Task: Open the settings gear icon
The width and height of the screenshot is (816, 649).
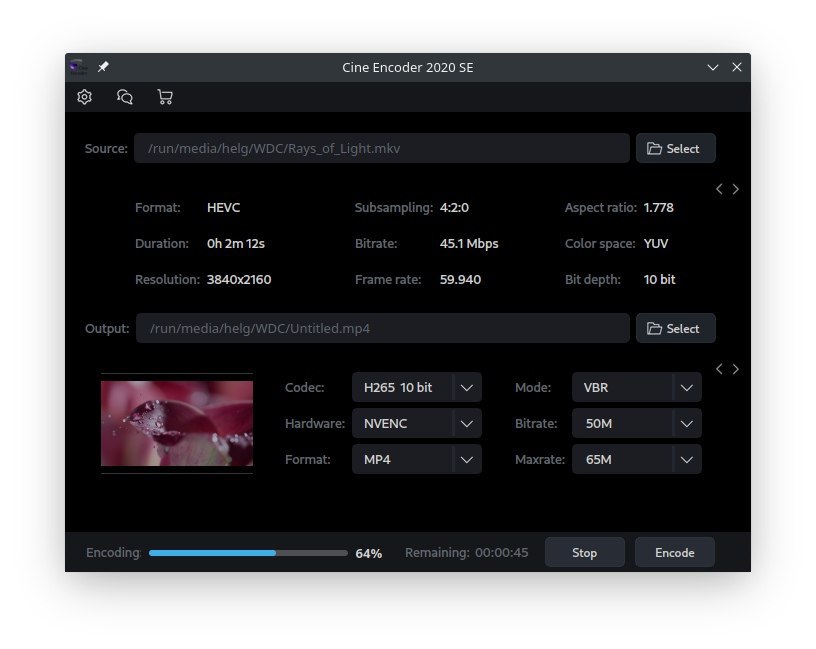Action: point(84,97)
